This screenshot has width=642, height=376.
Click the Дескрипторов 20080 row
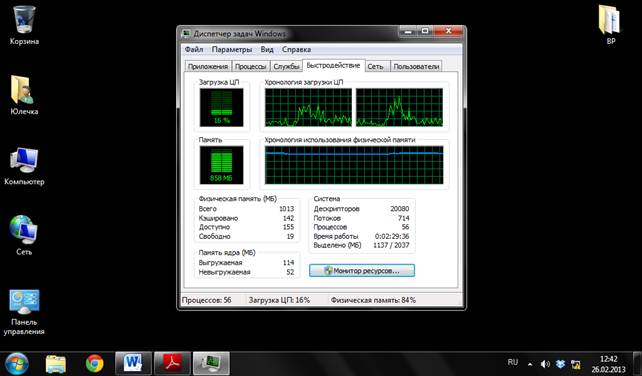tap(362, 209)
